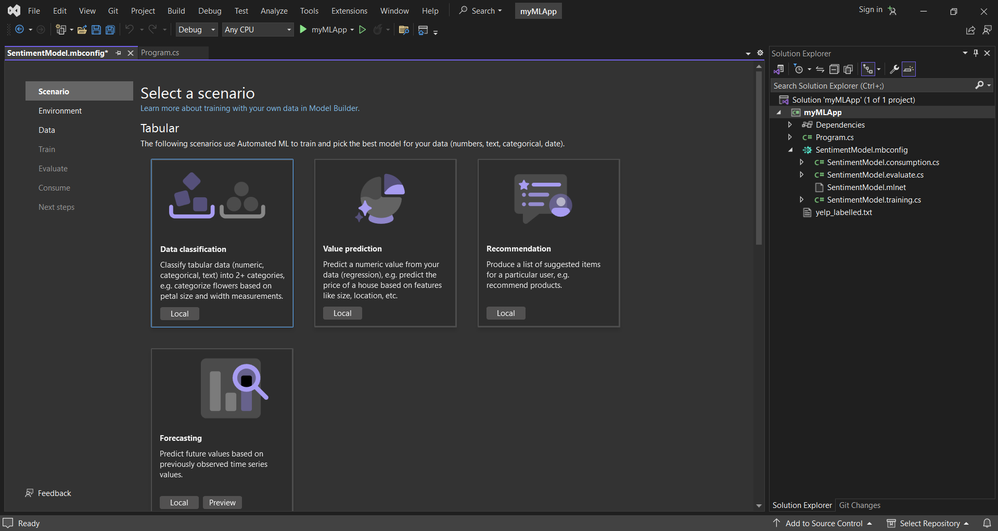
Task: Click the notifications bell in status bar
Action: coord(987,523)
